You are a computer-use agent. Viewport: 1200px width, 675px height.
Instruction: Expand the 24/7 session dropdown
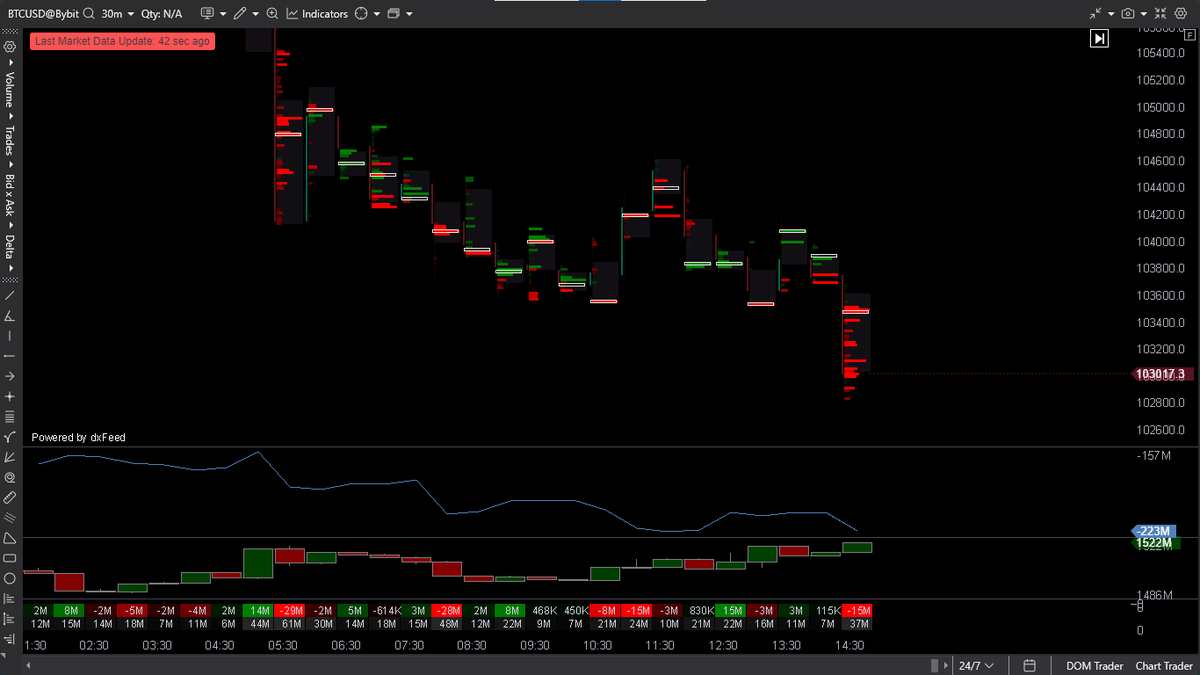point(978,665)
